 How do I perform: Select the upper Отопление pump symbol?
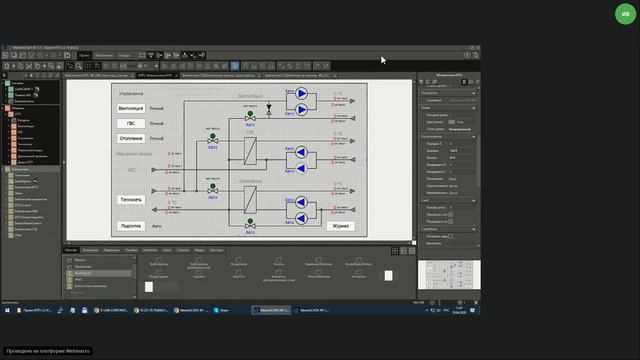coord(301,202)
